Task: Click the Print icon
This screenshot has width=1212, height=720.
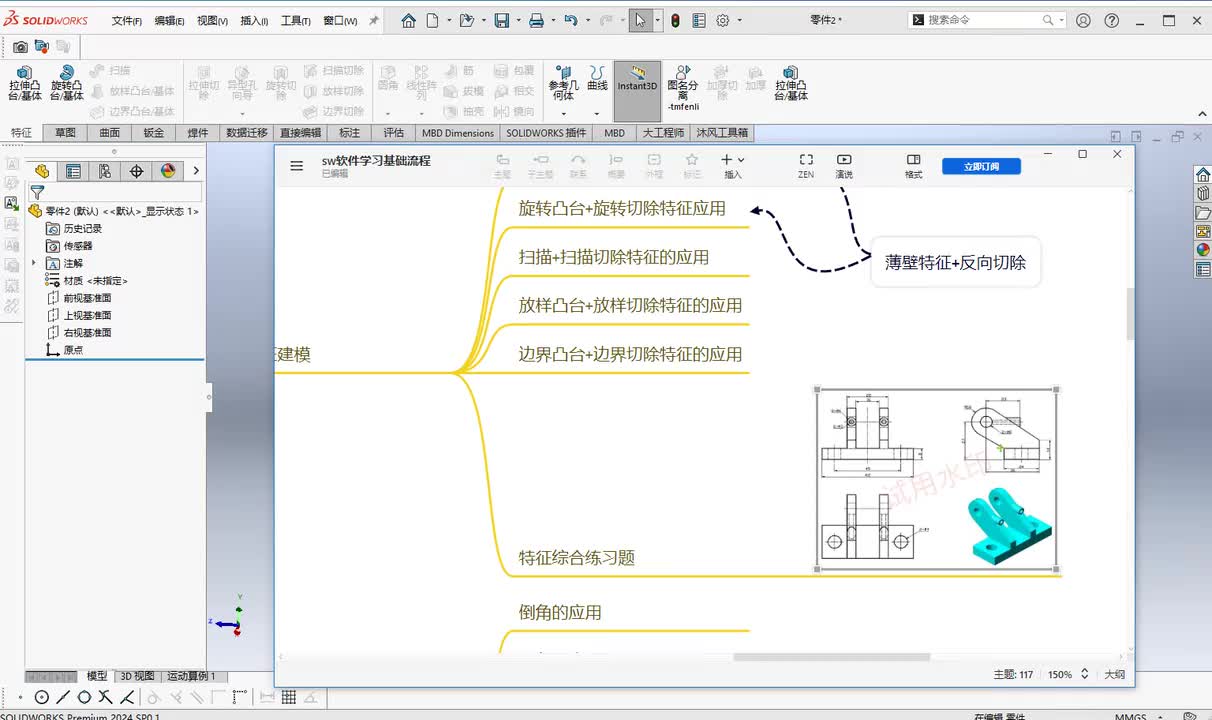Action: point(536,20)
